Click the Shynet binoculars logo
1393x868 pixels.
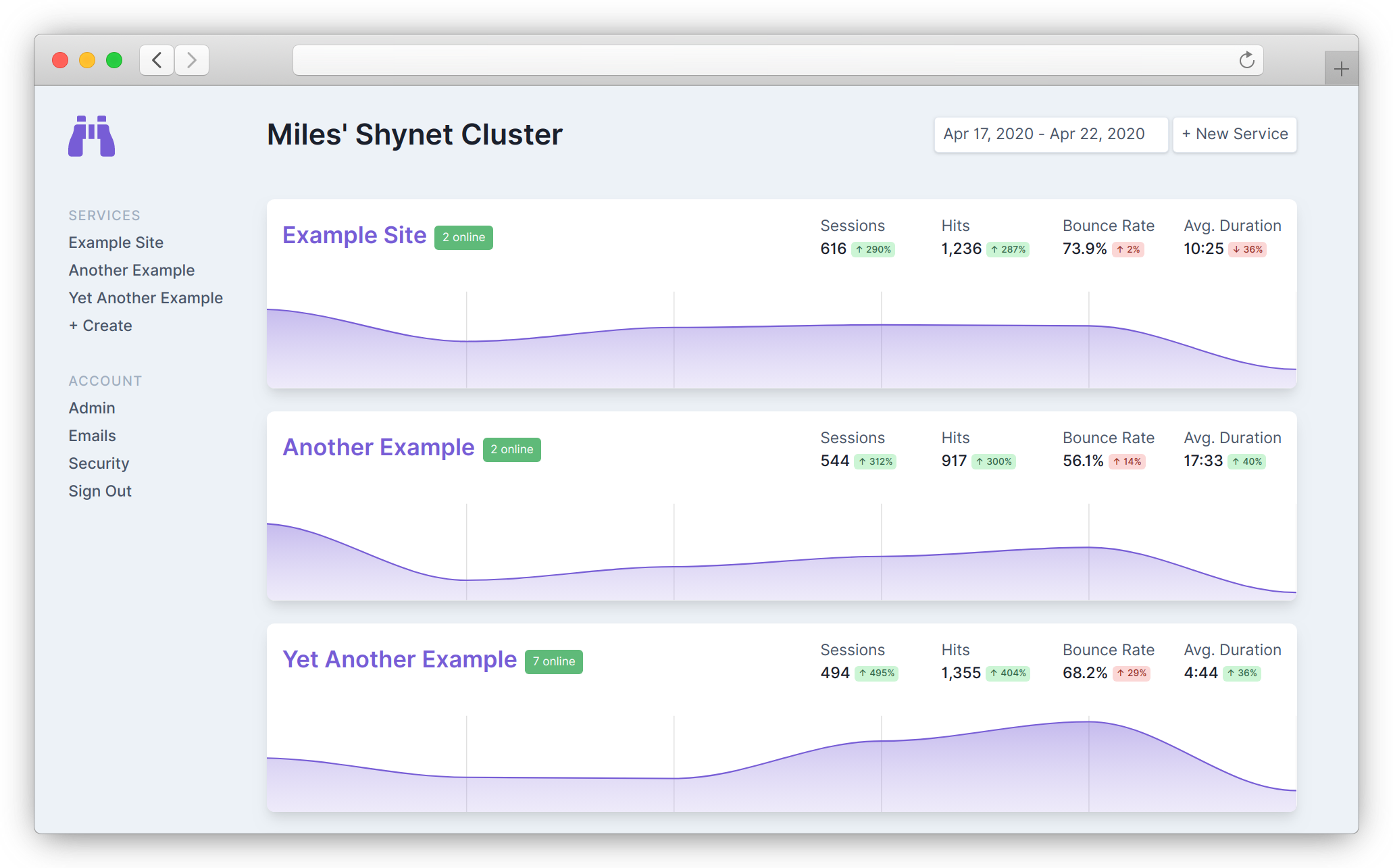pos(91,136)
